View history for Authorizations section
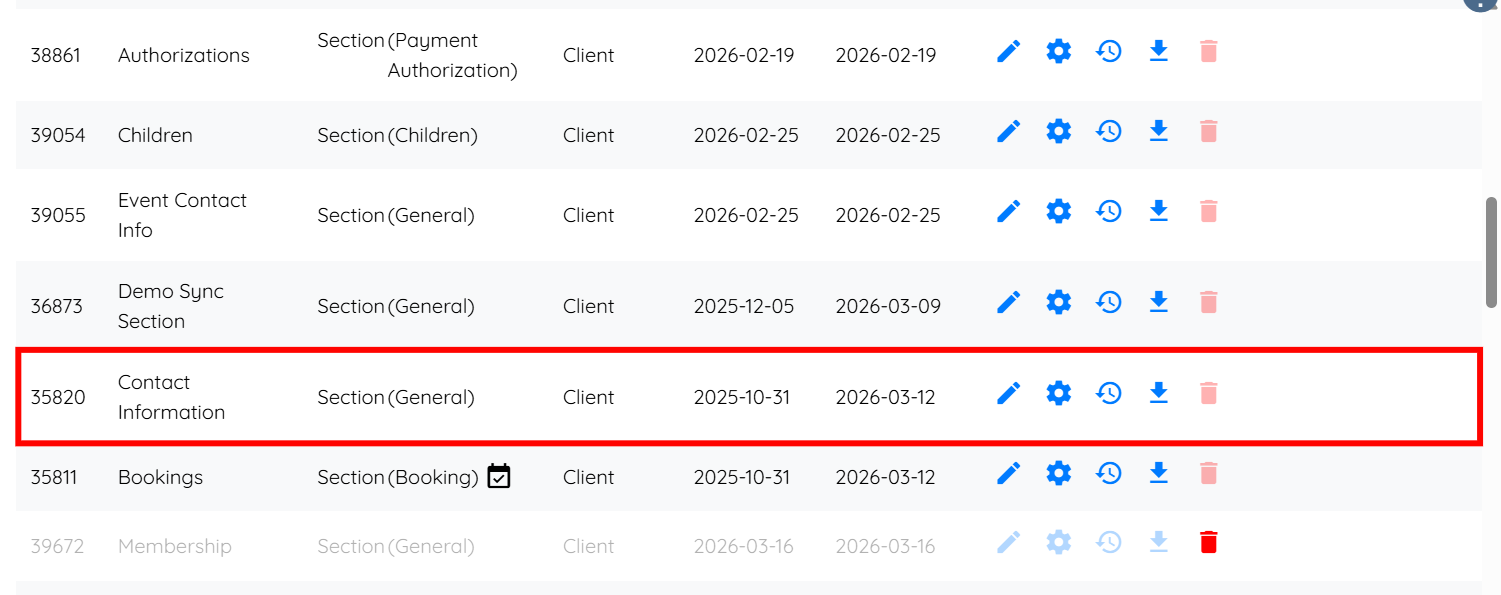This screenshot has width=1501, height=595. 1108,51
